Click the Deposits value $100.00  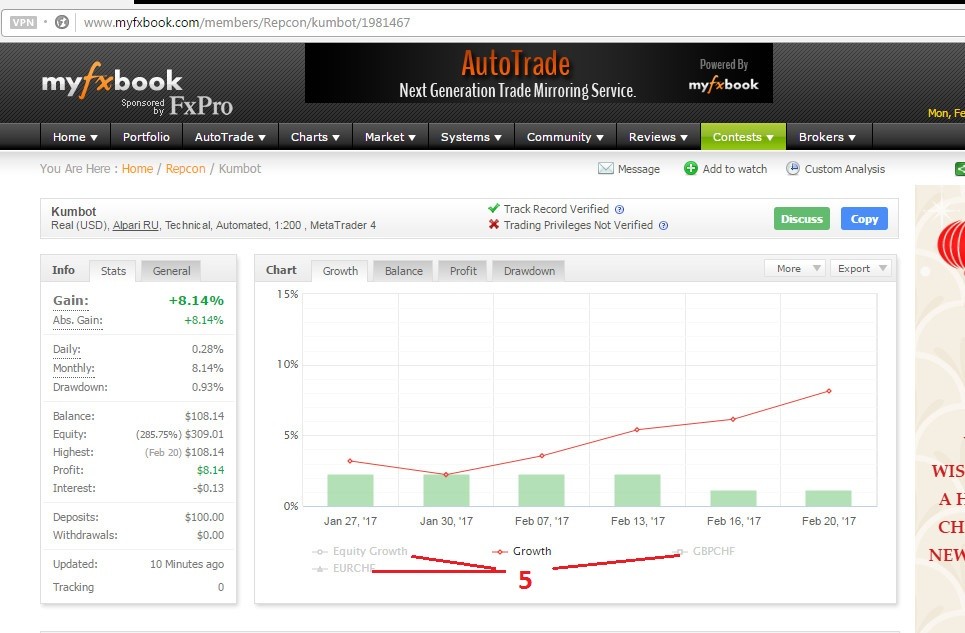click(x=204, y=517)
